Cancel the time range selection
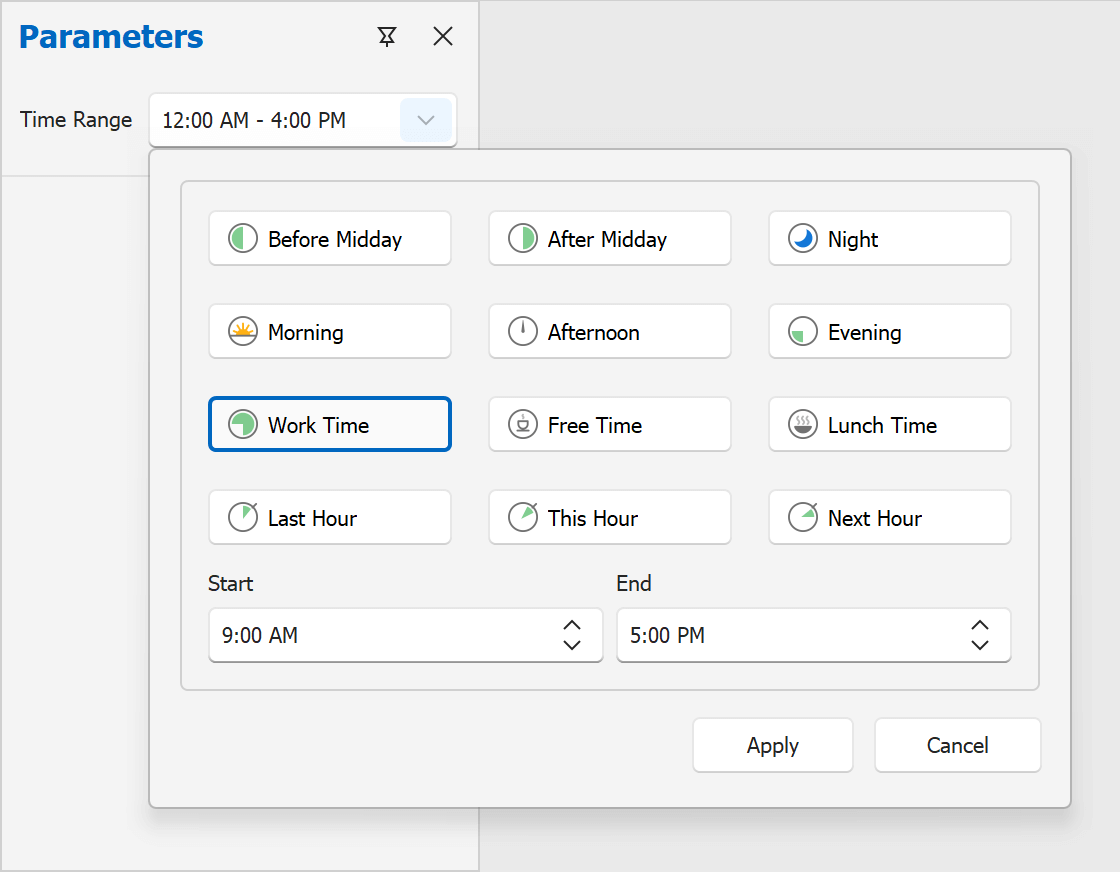The height and width of the screenshot is (872, 1120). (x=957, y=745)
